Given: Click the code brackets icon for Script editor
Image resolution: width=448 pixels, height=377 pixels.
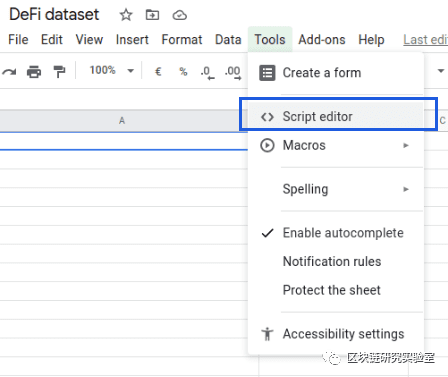Looking at the screenshot, I should click(x=267, y=117).
